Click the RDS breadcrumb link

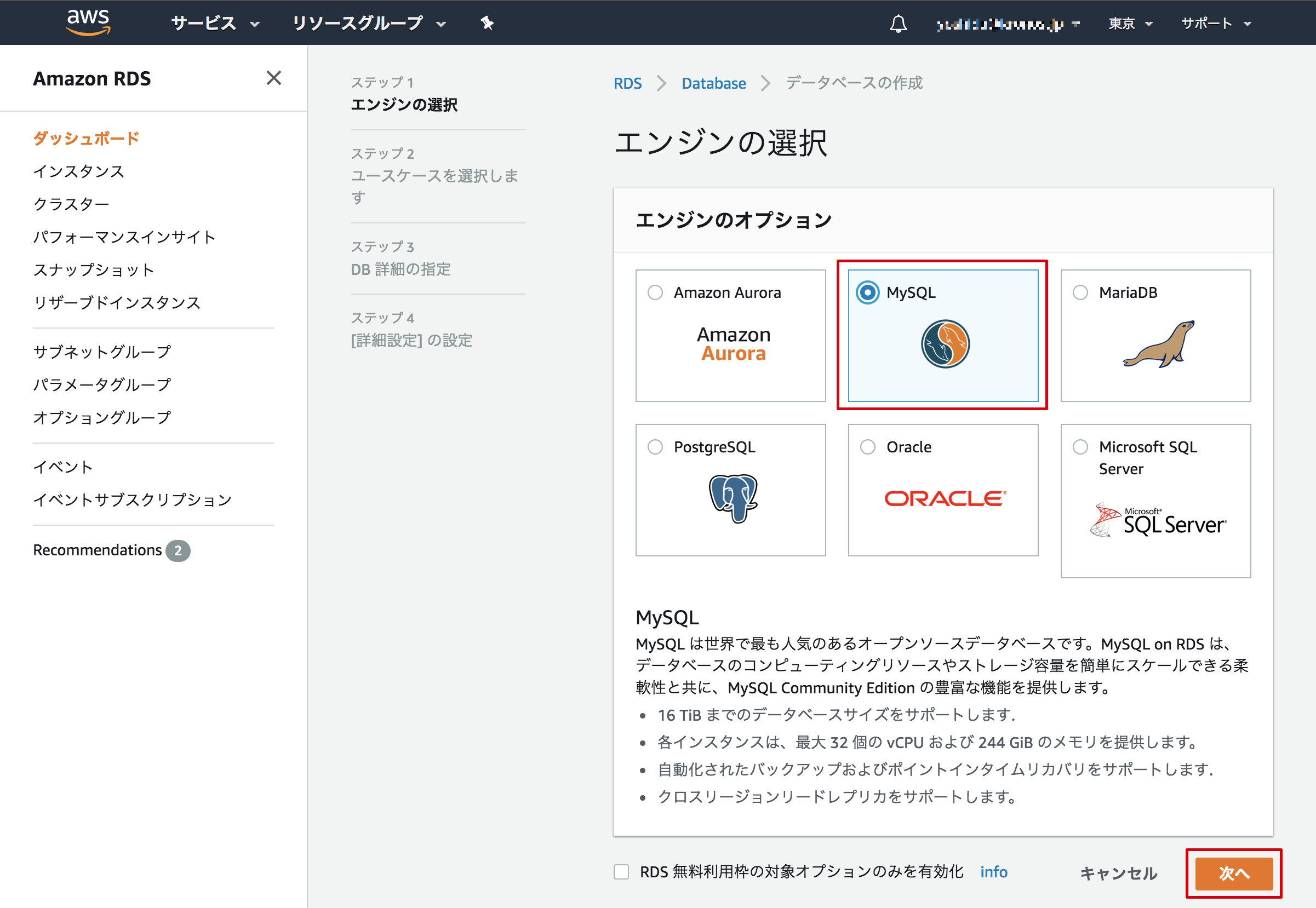(x=627, y=84)
